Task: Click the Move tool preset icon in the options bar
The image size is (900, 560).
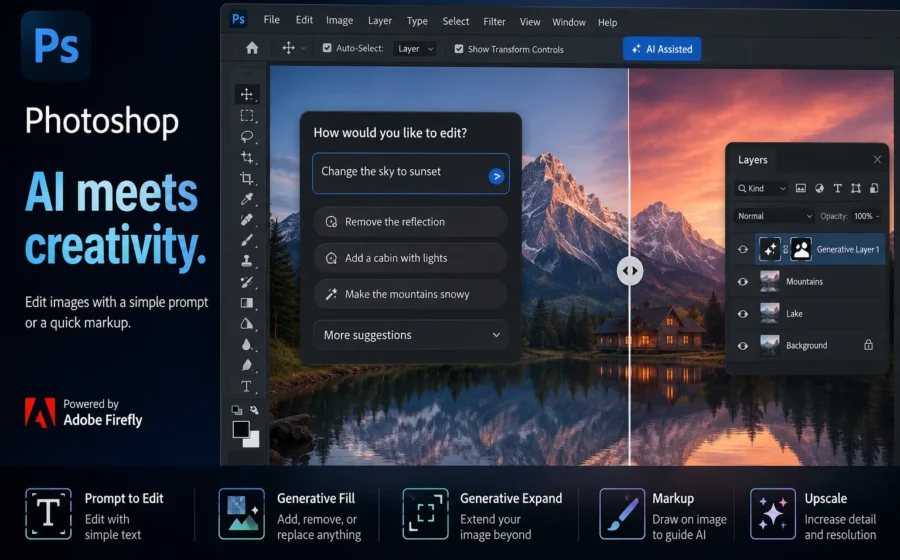Action: pos(288,48)
